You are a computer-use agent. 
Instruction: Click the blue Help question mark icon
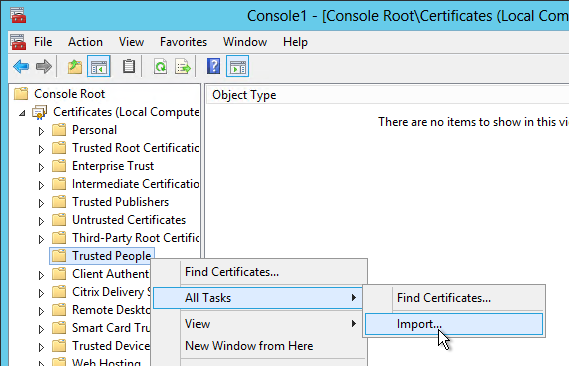tap(213, 66)
